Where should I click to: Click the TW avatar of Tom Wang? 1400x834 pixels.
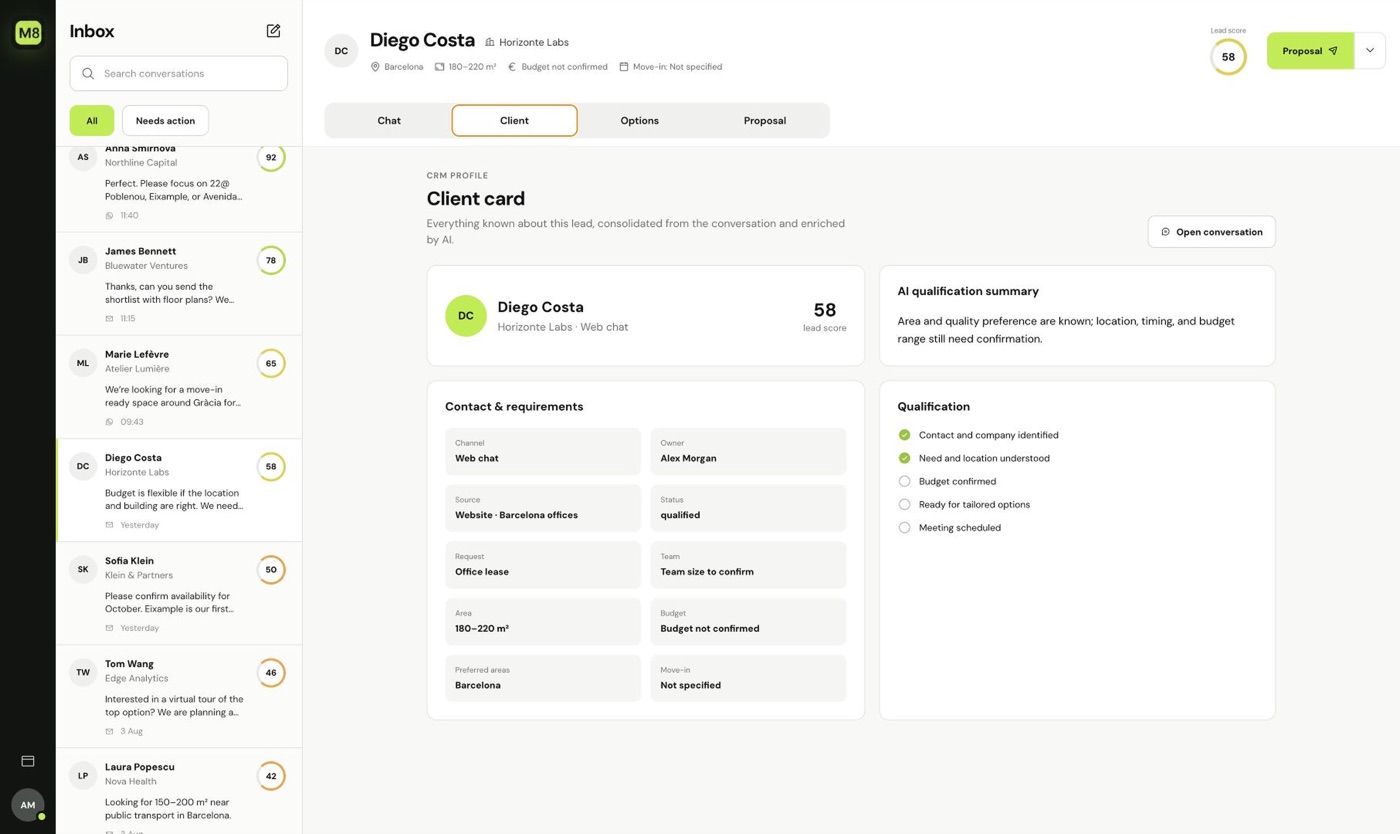pyautogui.click(x=83, y=673)
